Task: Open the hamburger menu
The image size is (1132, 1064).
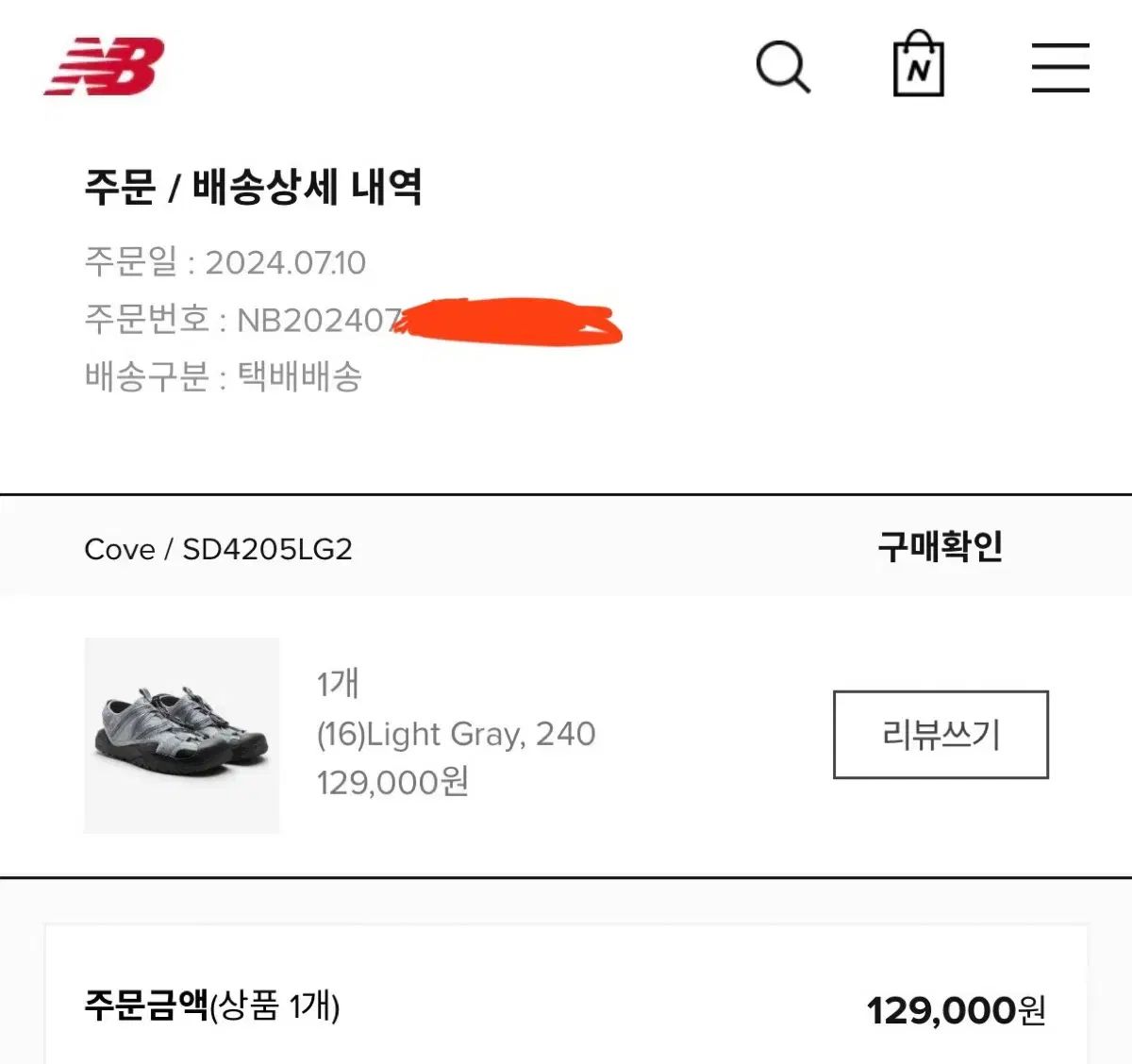Action: [1059, 67]
